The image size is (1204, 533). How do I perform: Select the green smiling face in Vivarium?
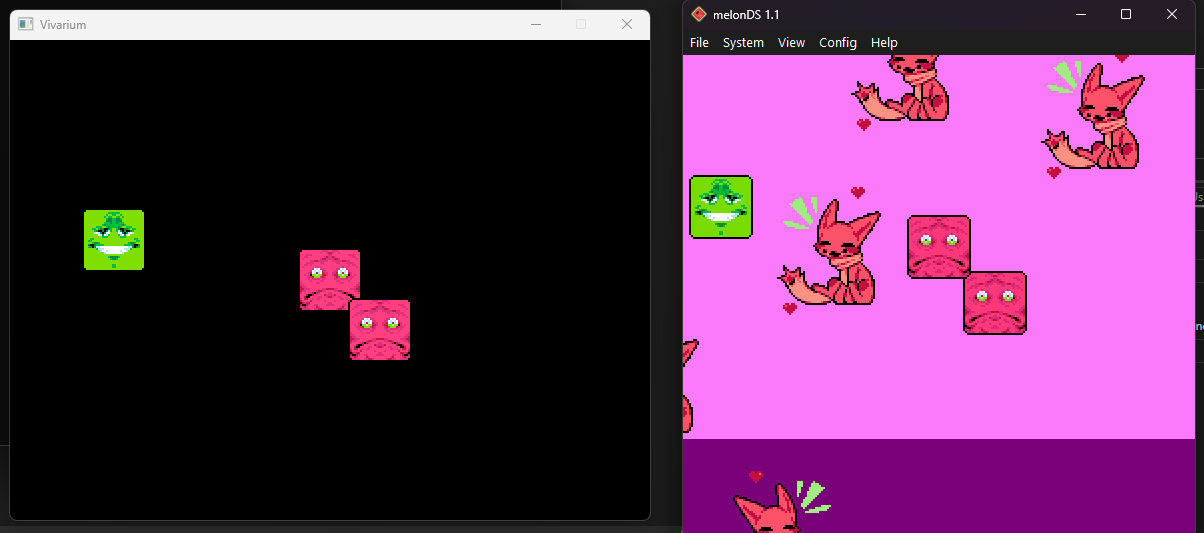(x=114, y=240)
